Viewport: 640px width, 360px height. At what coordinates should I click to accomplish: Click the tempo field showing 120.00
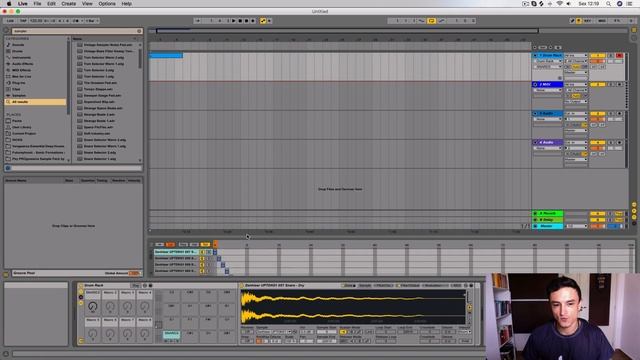[36, 21]
